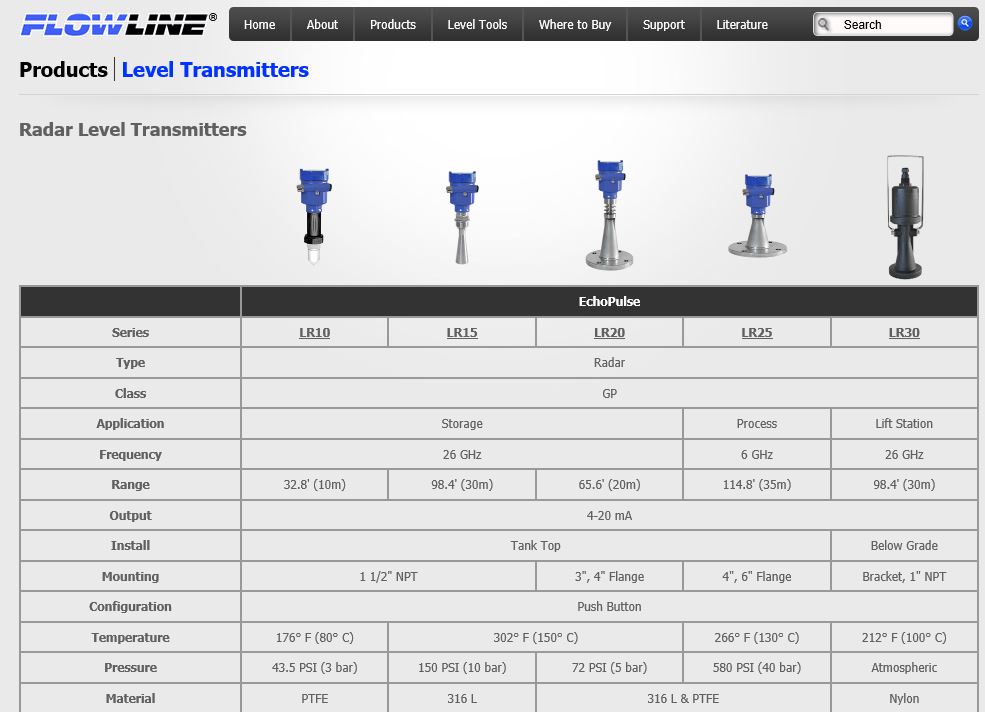Open the Where to Buy menu
985x712 pixels.
[575, 25]
